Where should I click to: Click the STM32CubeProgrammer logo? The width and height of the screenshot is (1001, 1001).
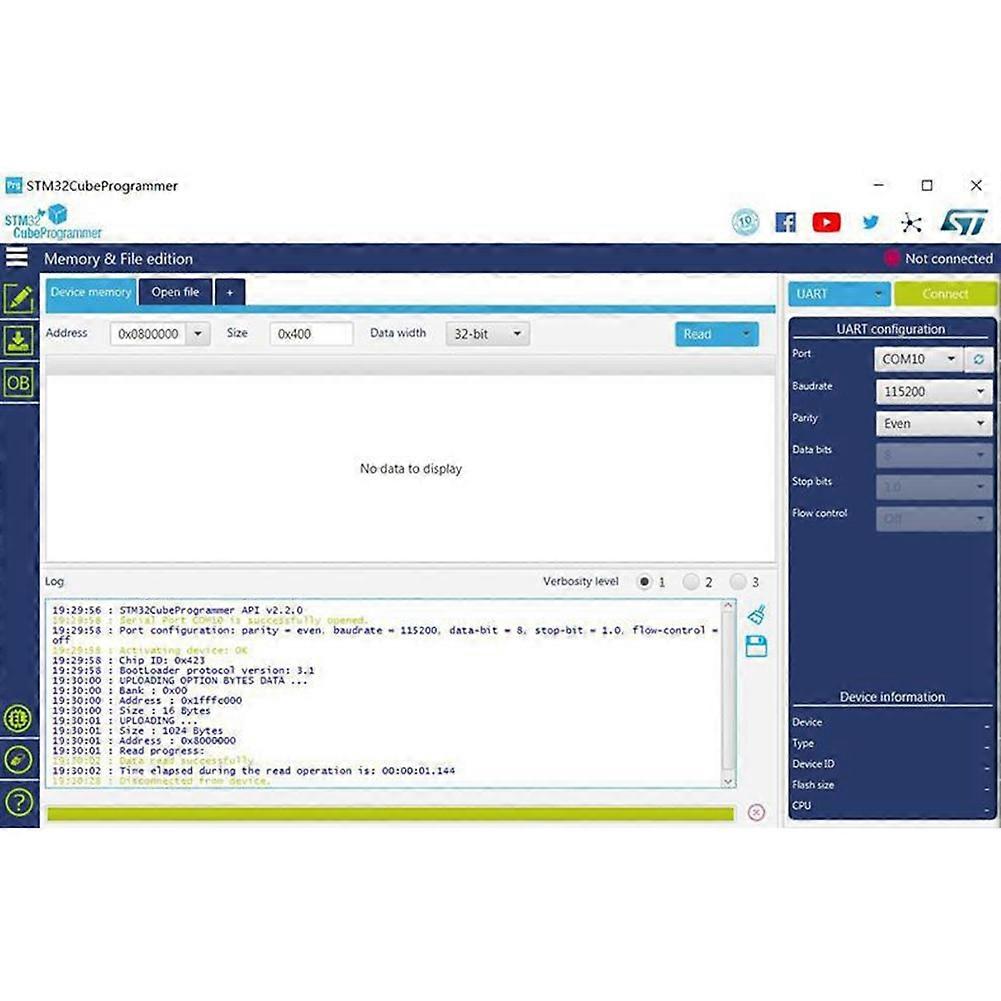pyautogui.click(x=53, y=222)
